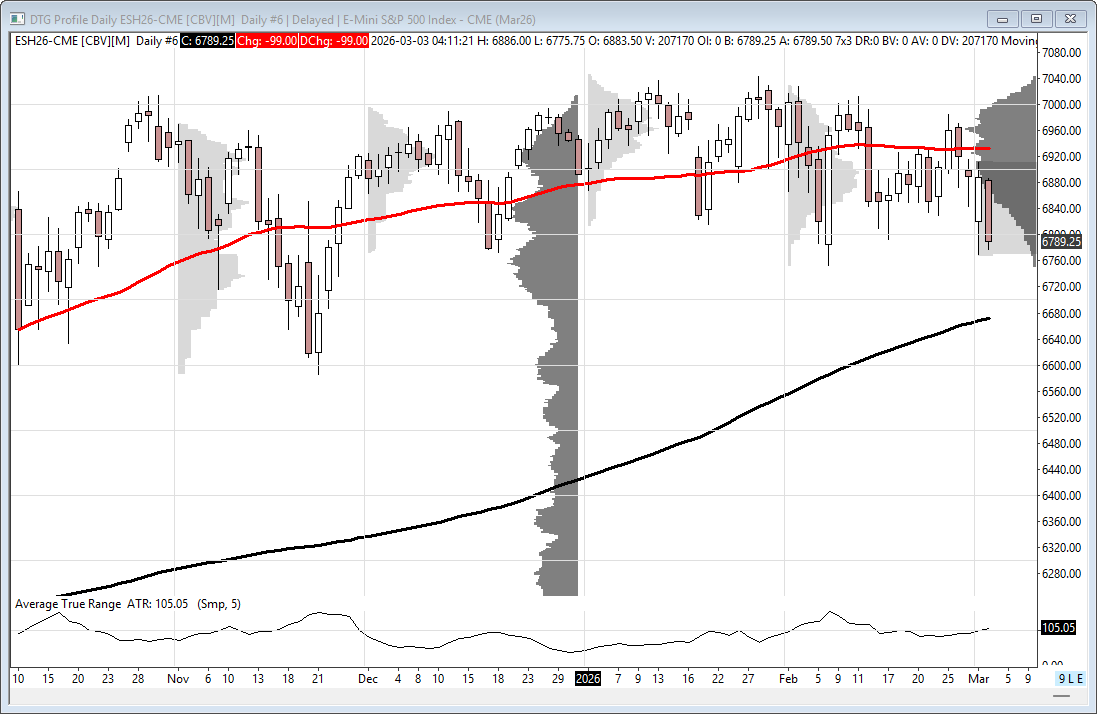The height and width of the screenshot is (714, 1097).
Task: Select the black C: 6789.25 close field
Action: [x=207, y=40]
